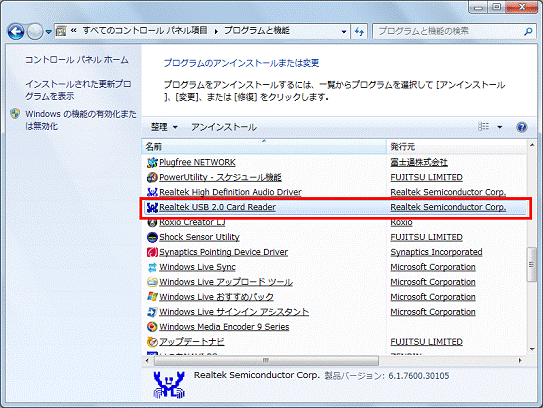Click the Plugfree NETWORK icon
Screen dimensions: 543x408
click(x=152, y=162)
